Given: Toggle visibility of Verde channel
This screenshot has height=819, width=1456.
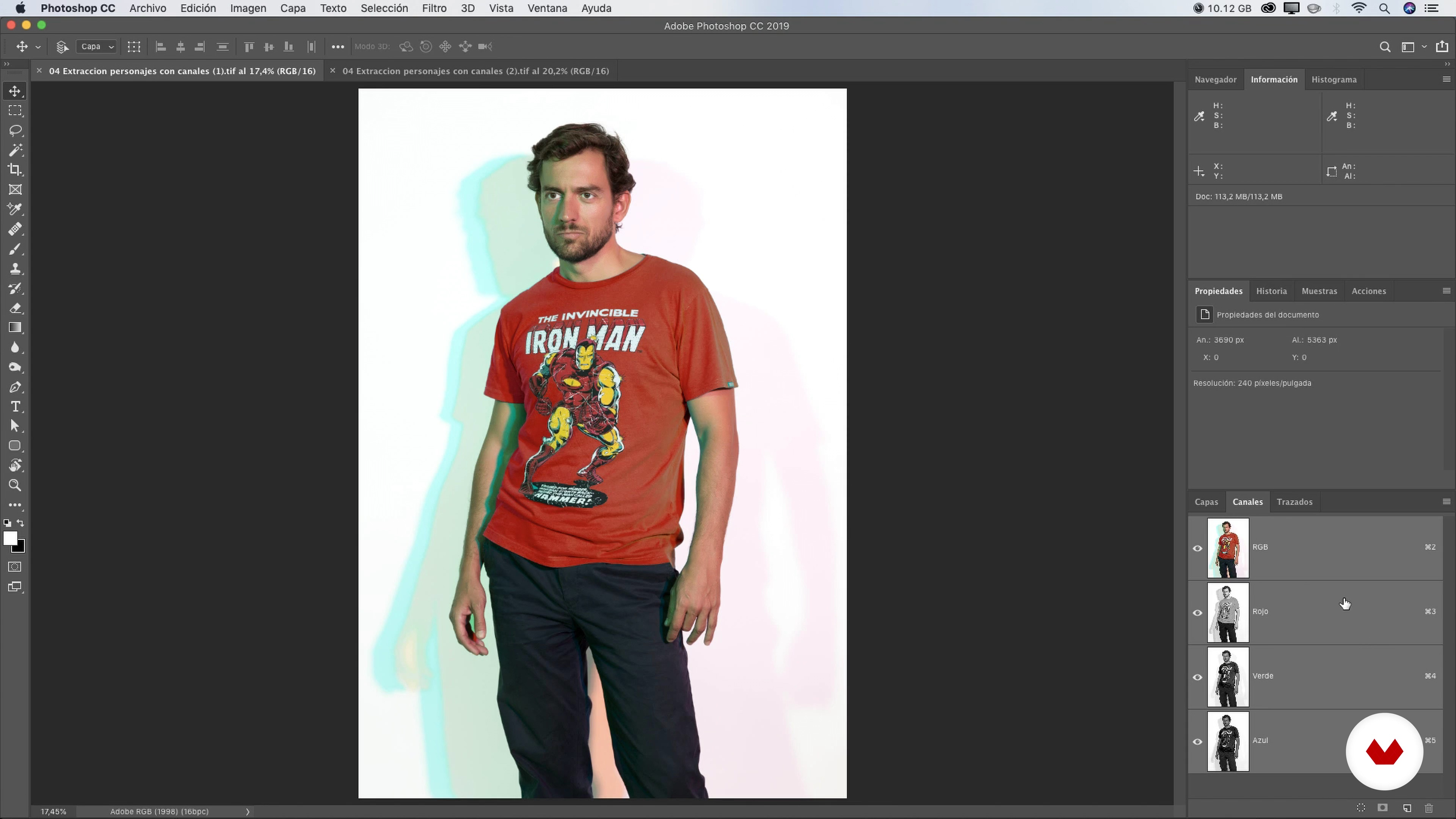Looking at the screenshot, I should tap(1197, 676).
